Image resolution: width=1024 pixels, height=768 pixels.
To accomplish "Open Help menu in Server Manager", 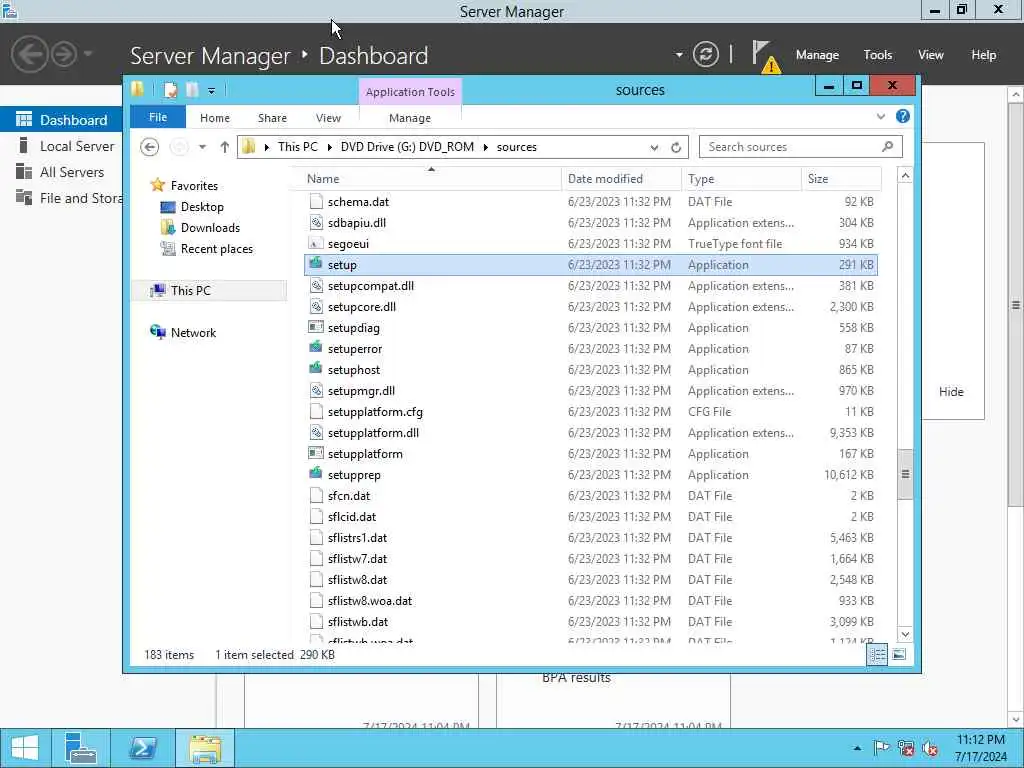I will [984, 55].
